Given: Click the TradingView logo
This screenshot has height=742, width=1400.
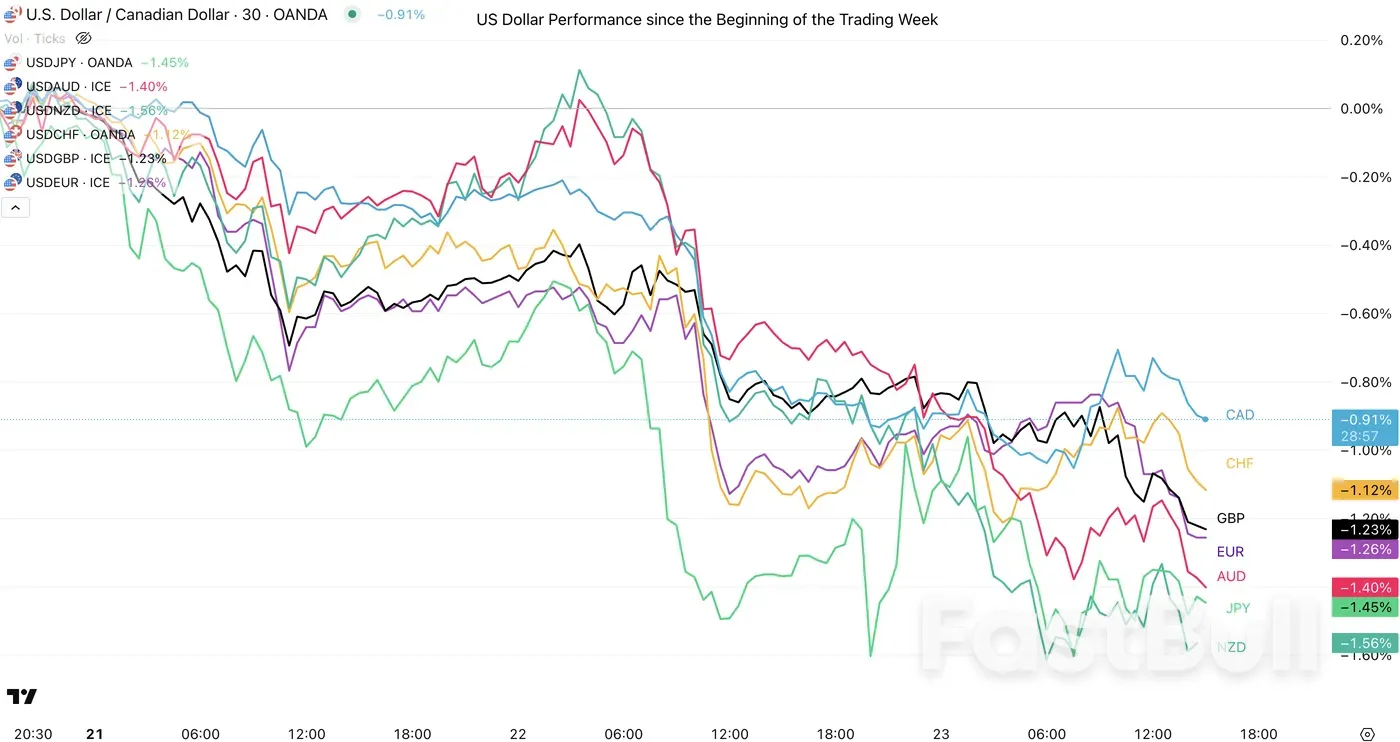Looking at the screenshot, I should tap(21, 697).
